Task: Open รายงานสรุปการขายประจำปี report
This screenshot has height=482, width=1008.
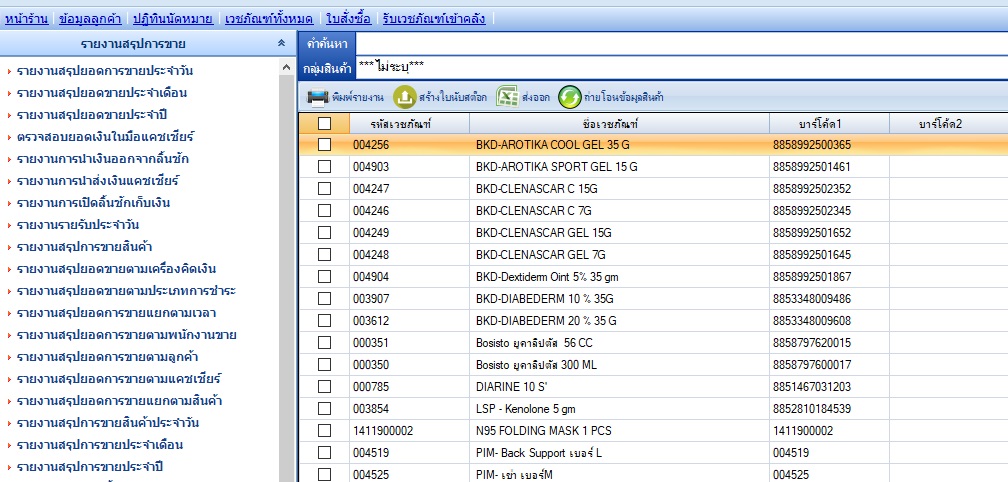Action: coord(90,467)
